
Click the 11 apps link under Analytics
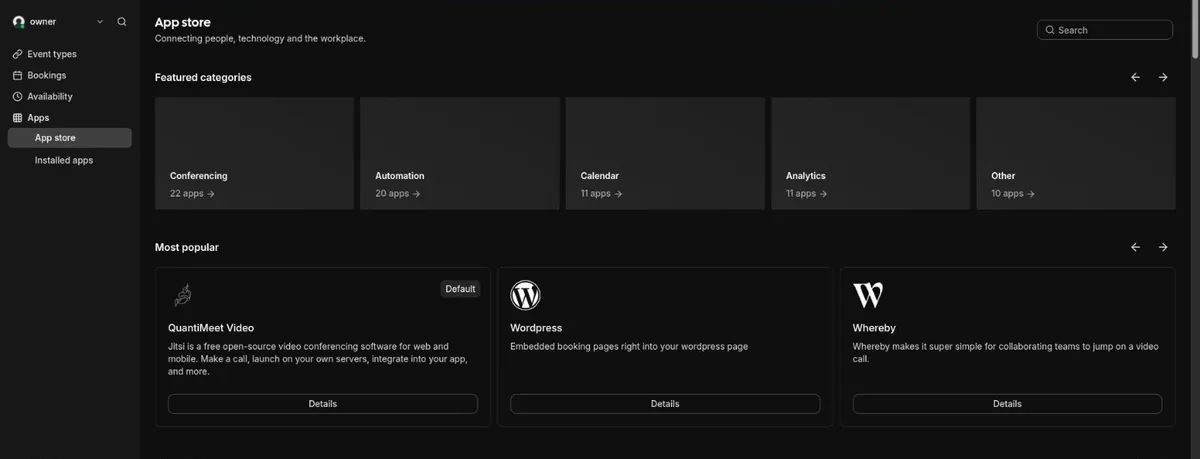[807, 194]
